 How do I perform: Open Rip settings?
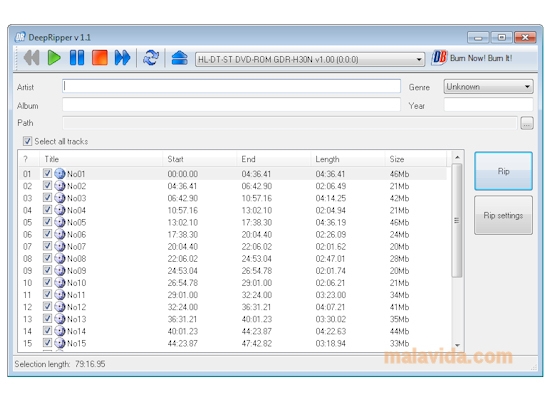(x=503, y=215)
